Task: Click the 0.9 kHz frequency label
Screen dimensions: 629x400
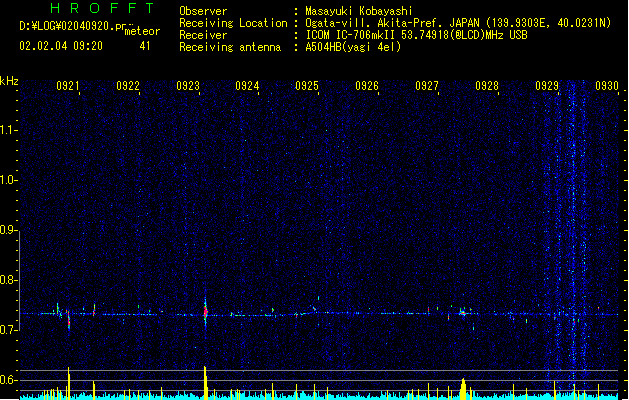Action: [8, 230]
